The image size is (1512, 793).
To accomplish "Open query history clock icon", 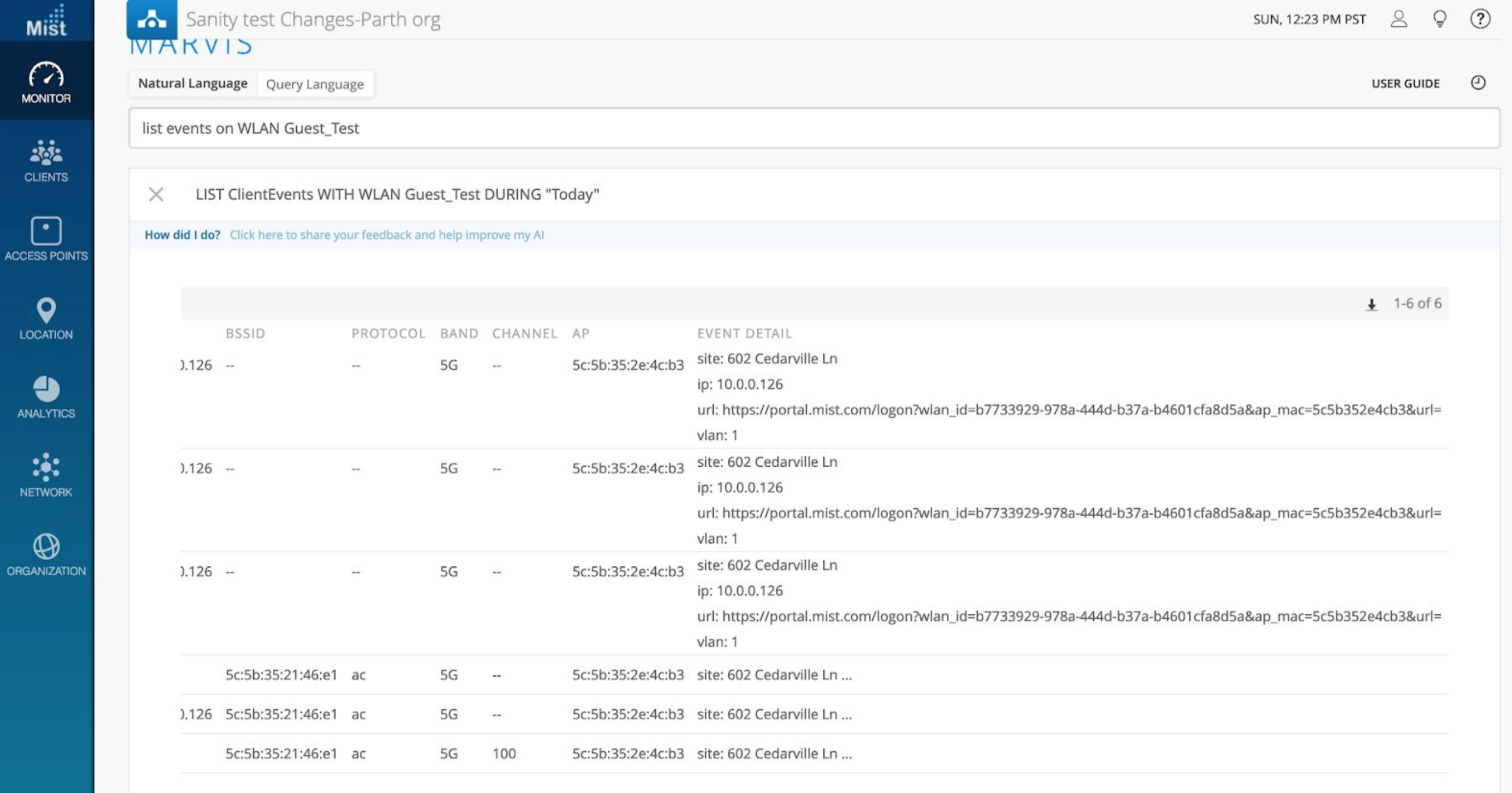I will (1478, 83).
